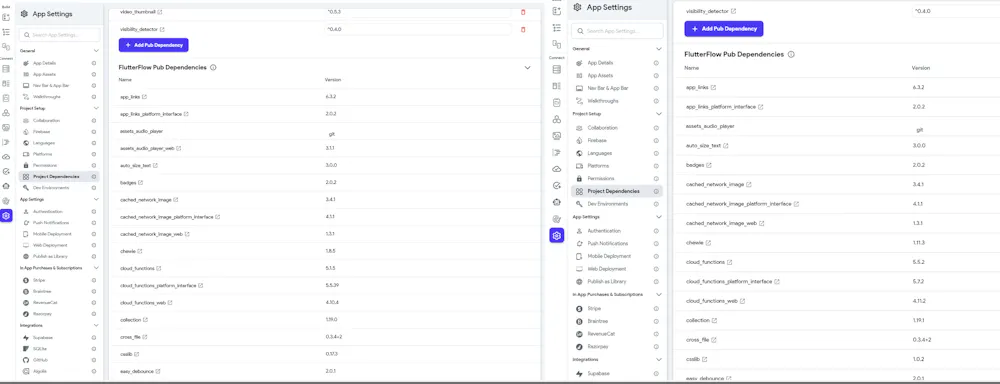Collapse In App Purchases & Subscriptions, left window
The height and width of the screenshot is (384, 1000).
tap(96, 268)
